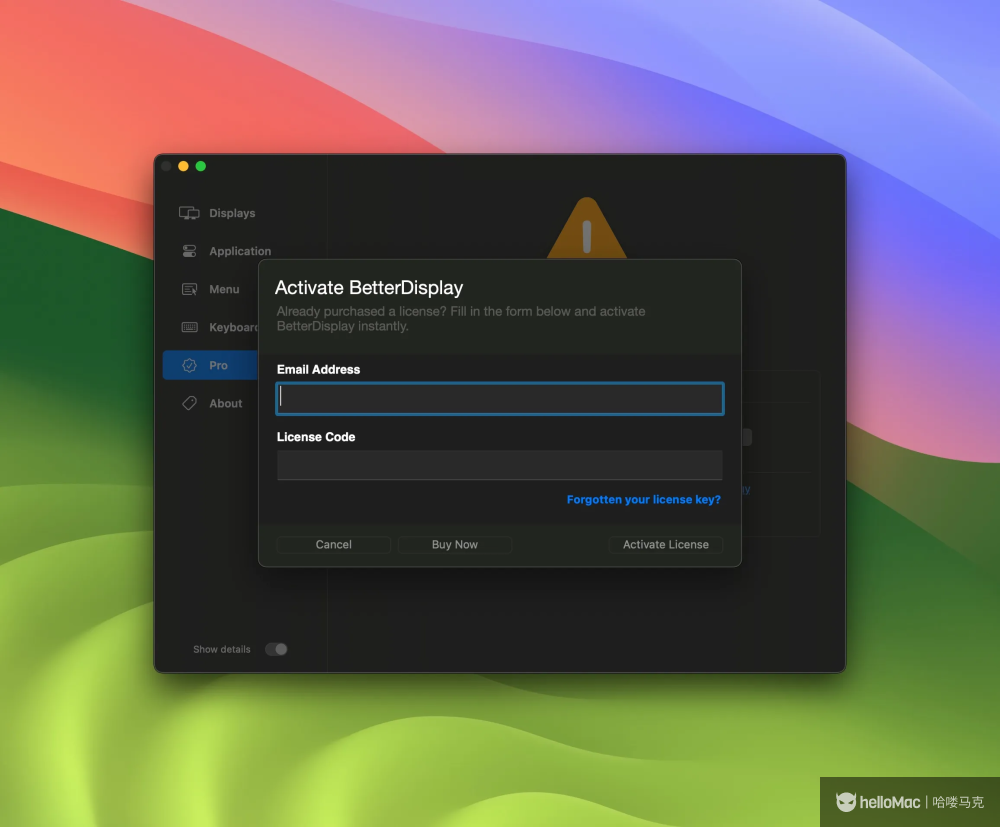Click into the License Code field
The width and height of the screenshot is (1000, 827).
[x=500, y=465]
